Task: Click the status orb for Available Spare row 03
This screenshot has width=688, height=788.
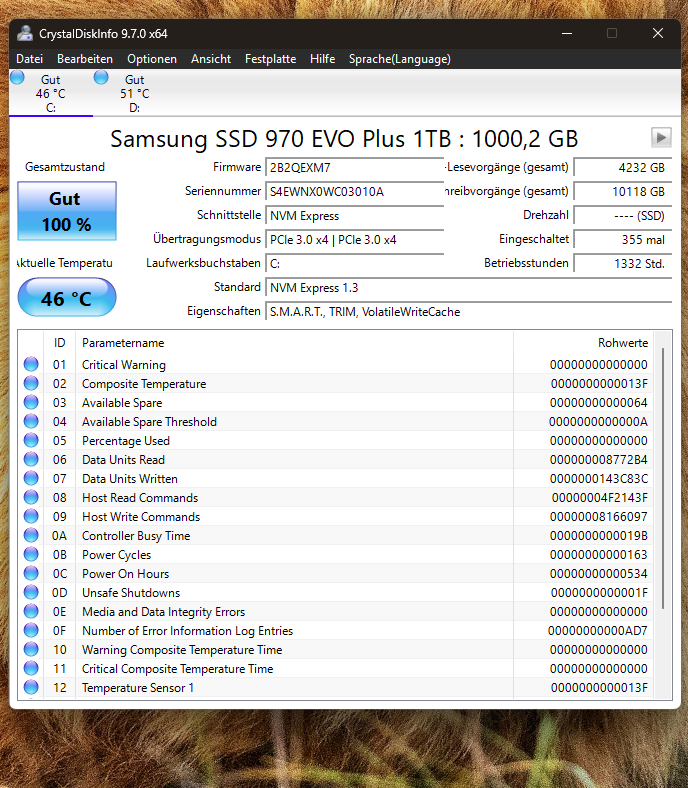Action: [x=31, y=402]
